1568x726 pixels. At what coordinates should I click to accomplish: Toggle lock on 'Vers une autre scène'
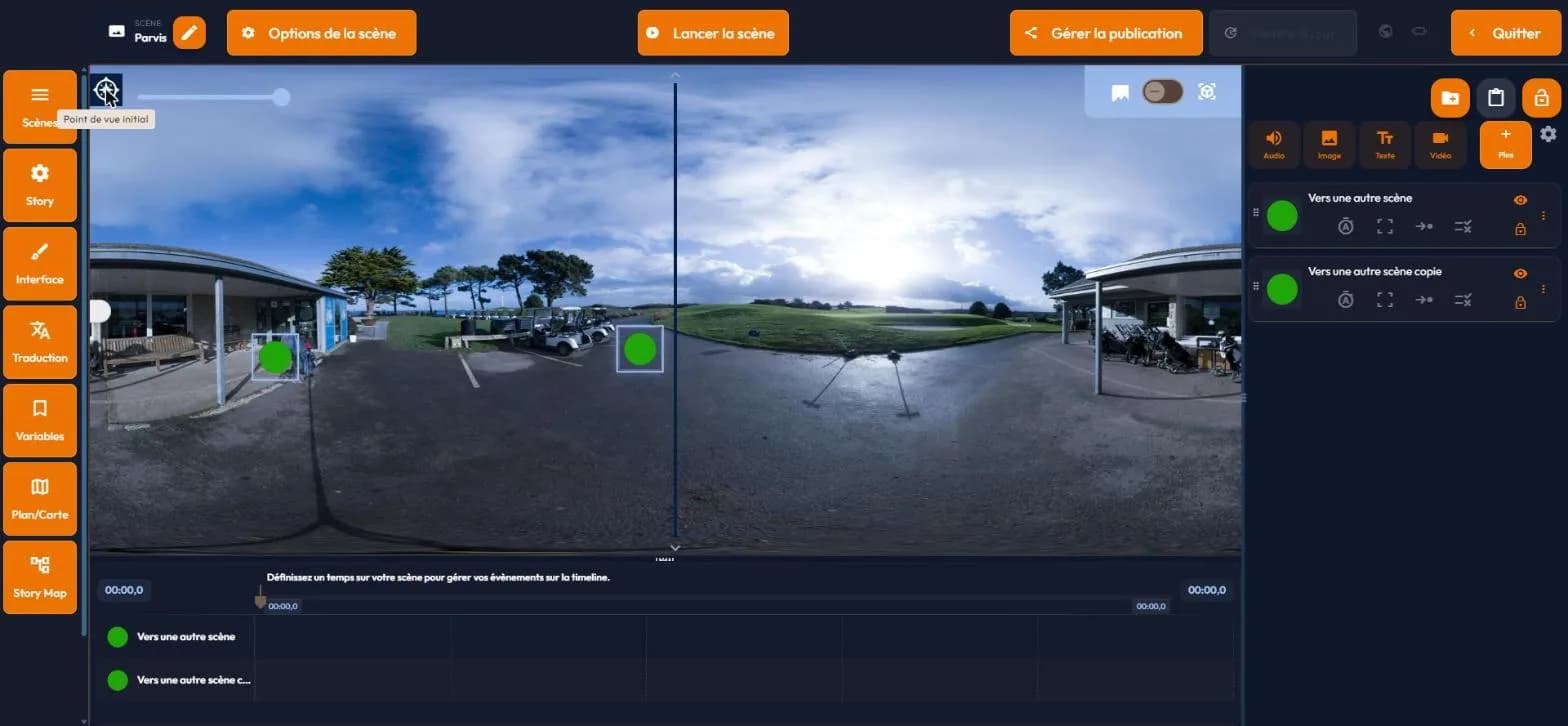pyautogui.click(x=1520, y=229)
